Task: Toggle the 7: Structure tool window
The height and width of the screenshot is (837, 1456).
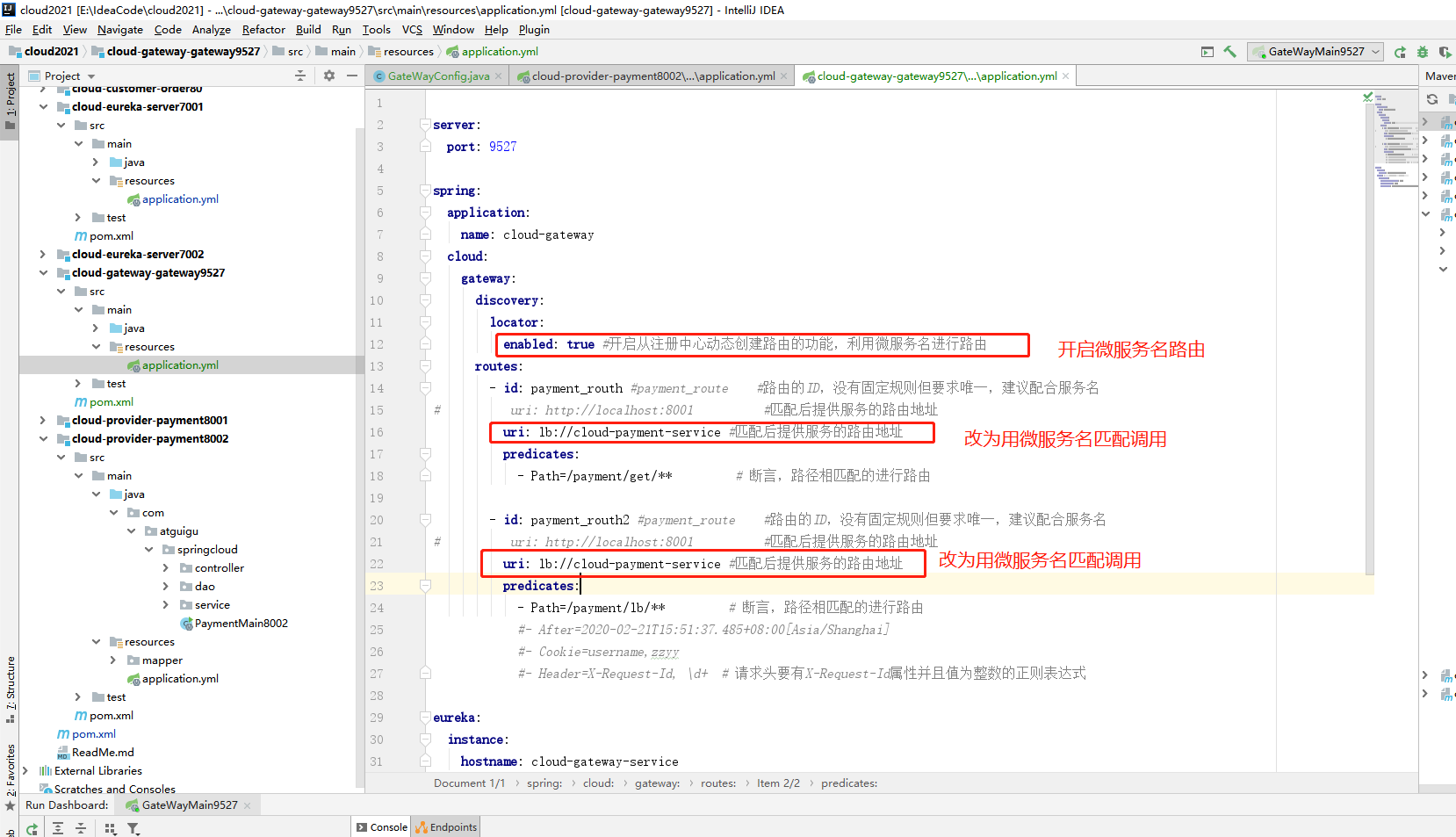Action: coord(10,689)
